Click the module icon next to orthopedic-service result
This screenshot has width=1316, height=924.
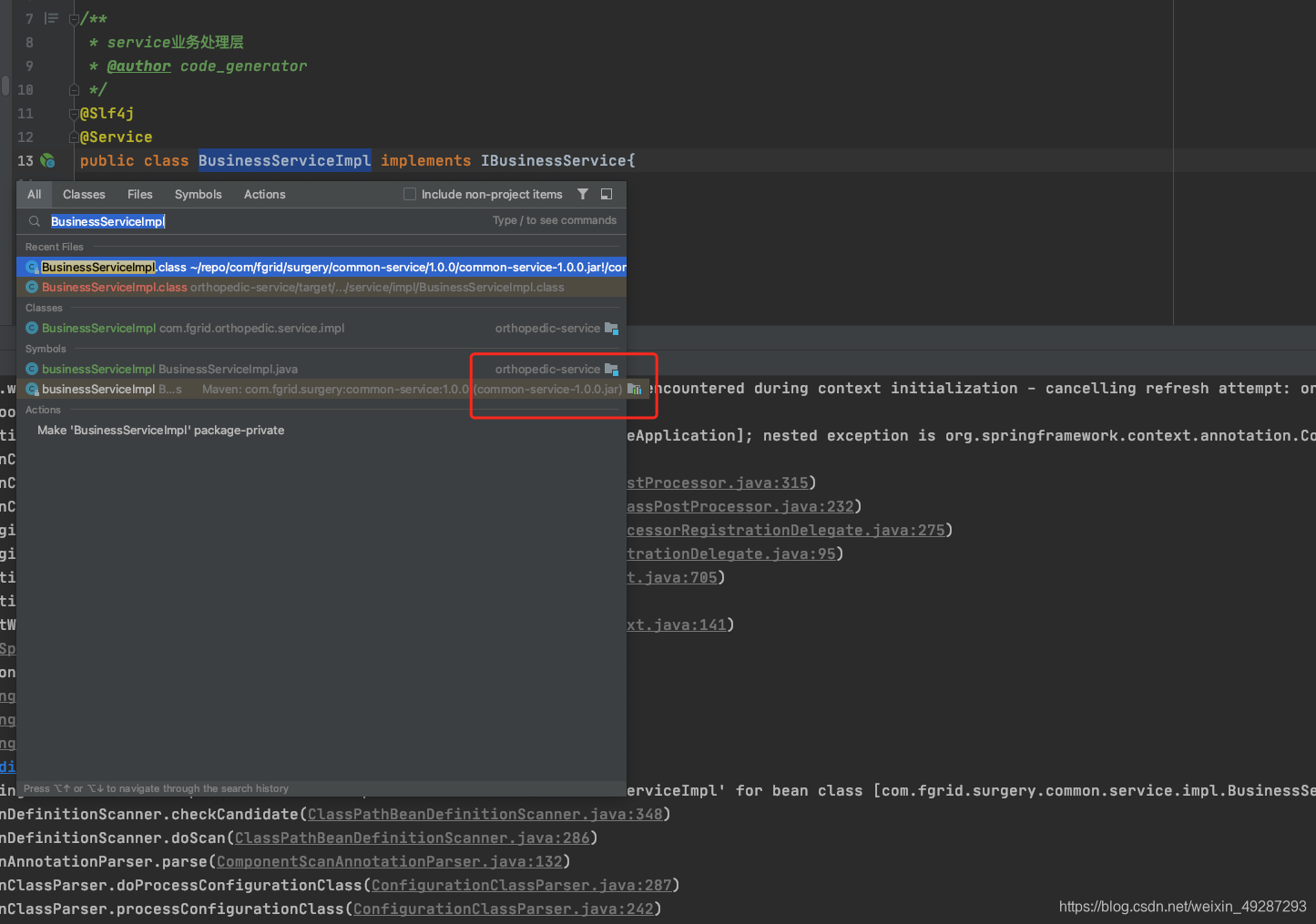click(611, 328)
